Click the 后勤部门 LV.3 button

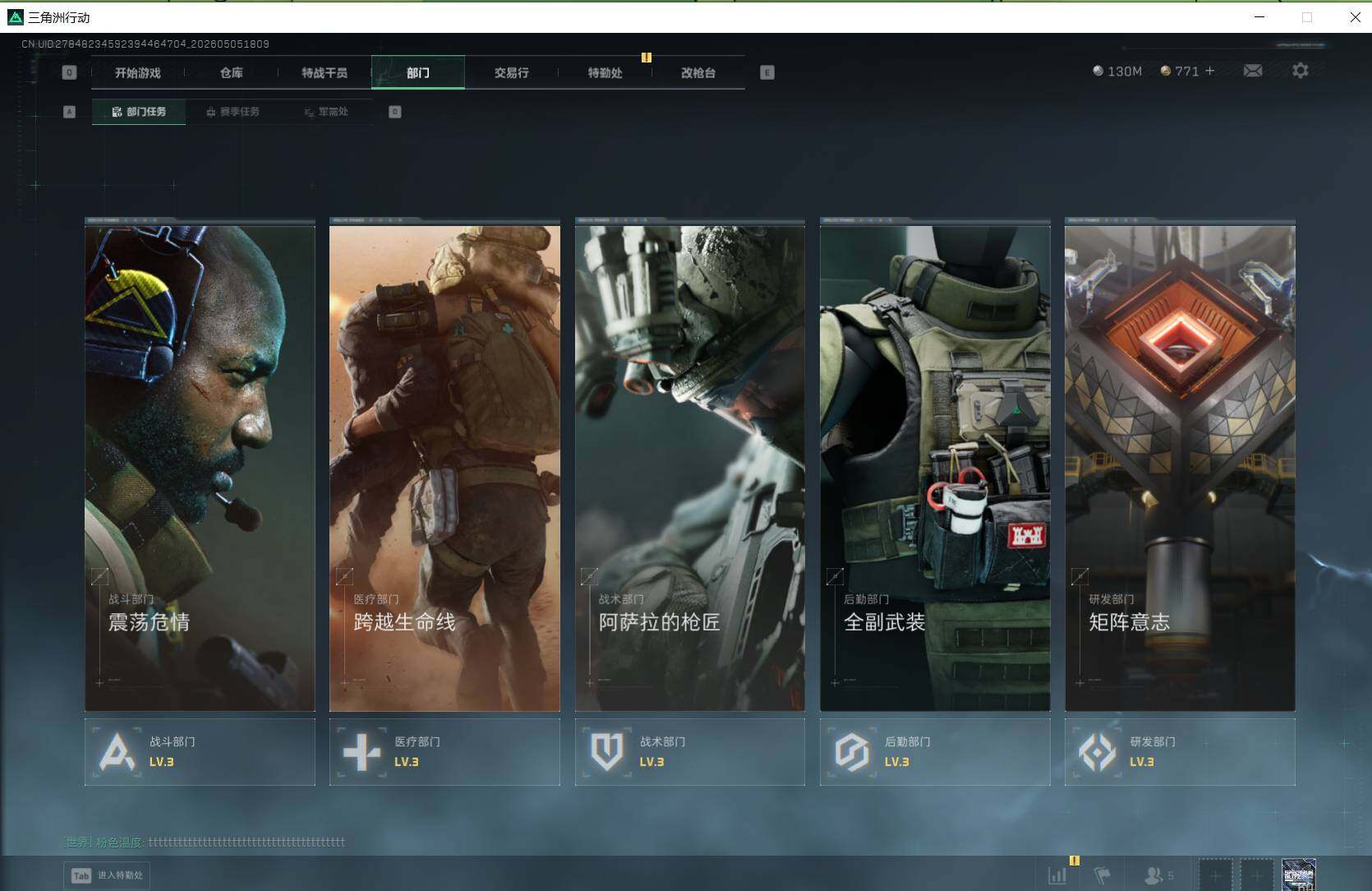click(x=935, y=752)
